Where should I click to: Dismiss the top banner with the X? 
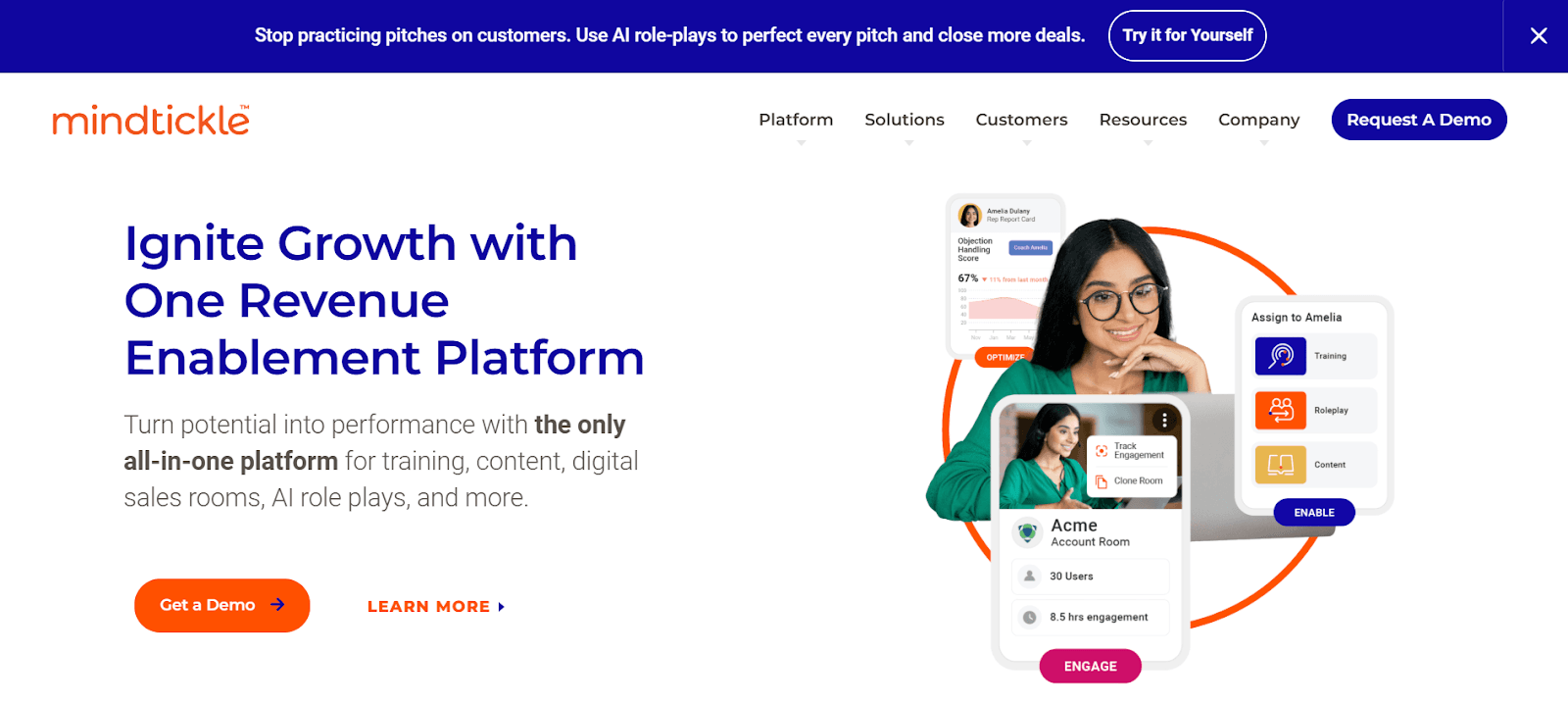tap(1537, 35)
